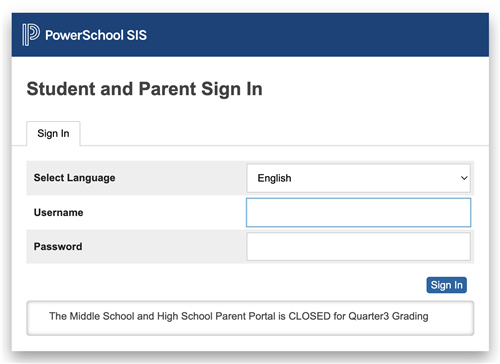
Task: Click the Password label text
Action: pos(58,247)
